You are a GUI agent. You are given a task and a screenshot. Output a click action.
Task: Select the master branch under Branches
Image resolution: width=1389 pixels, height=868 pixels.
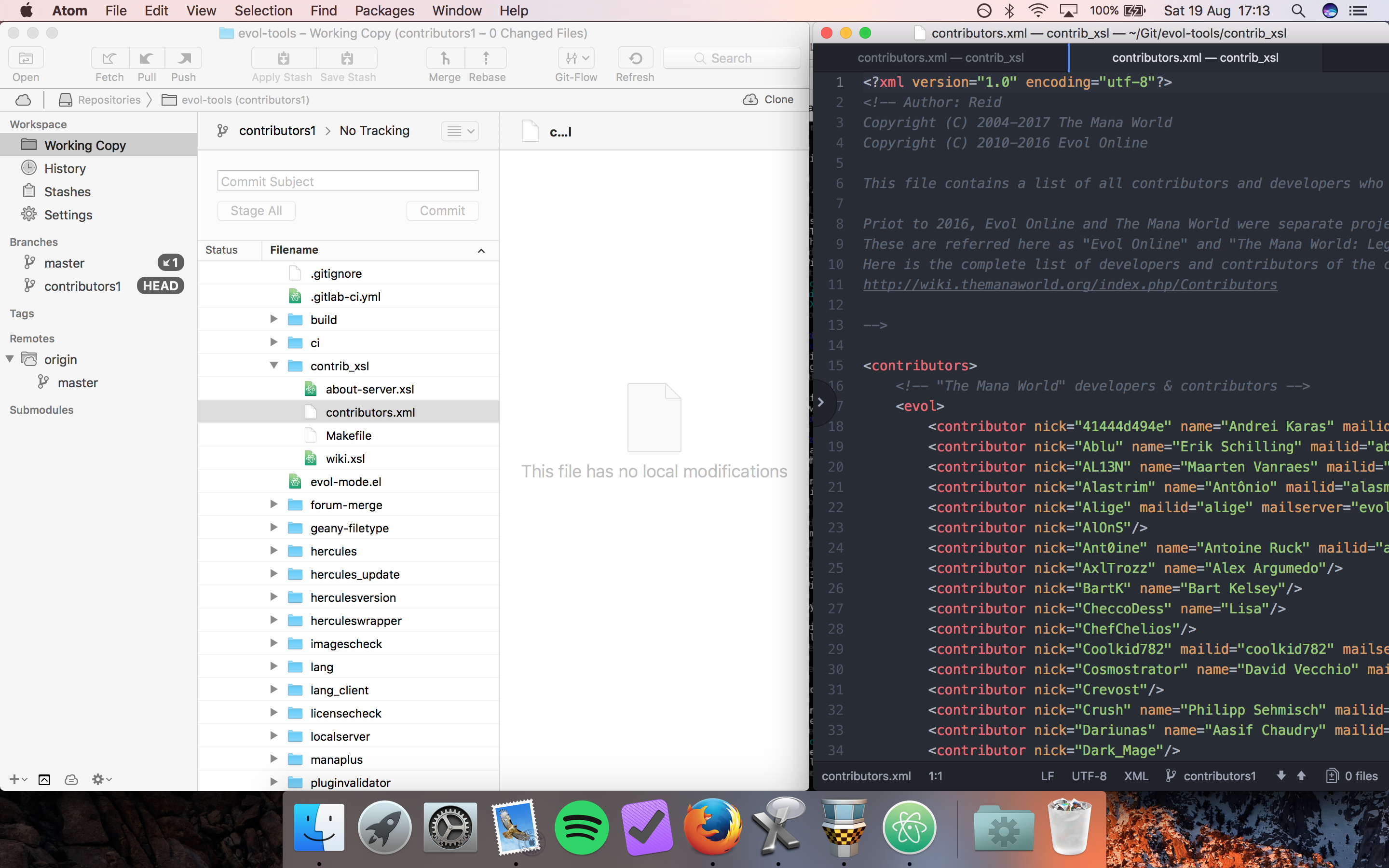[x=98, y=262]
